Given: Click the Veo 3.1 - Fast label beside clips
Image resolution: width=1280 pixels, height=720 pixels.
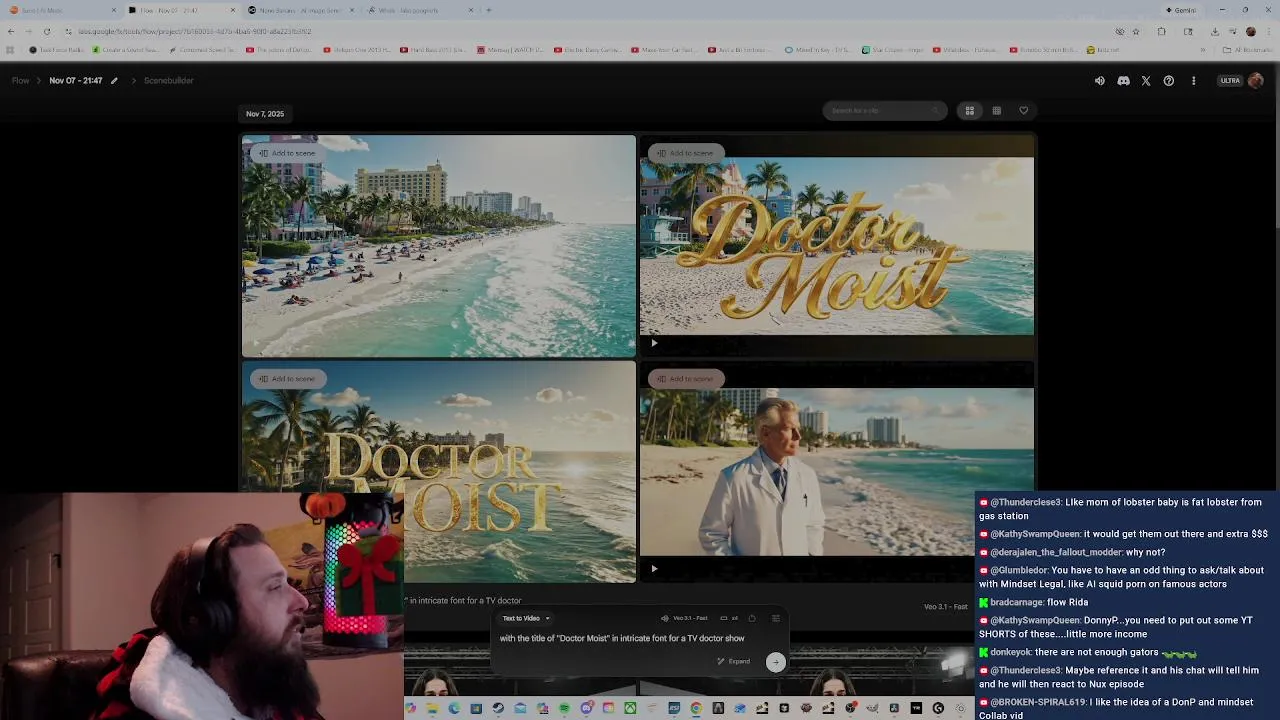Looking at the screenshot, I should pos(945,606).
